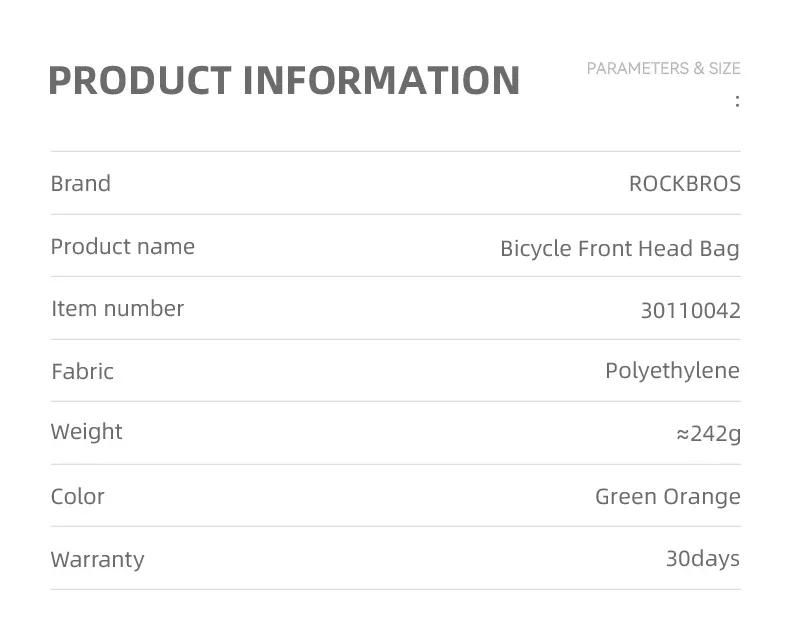Select the Brand row label

point(81,184)
